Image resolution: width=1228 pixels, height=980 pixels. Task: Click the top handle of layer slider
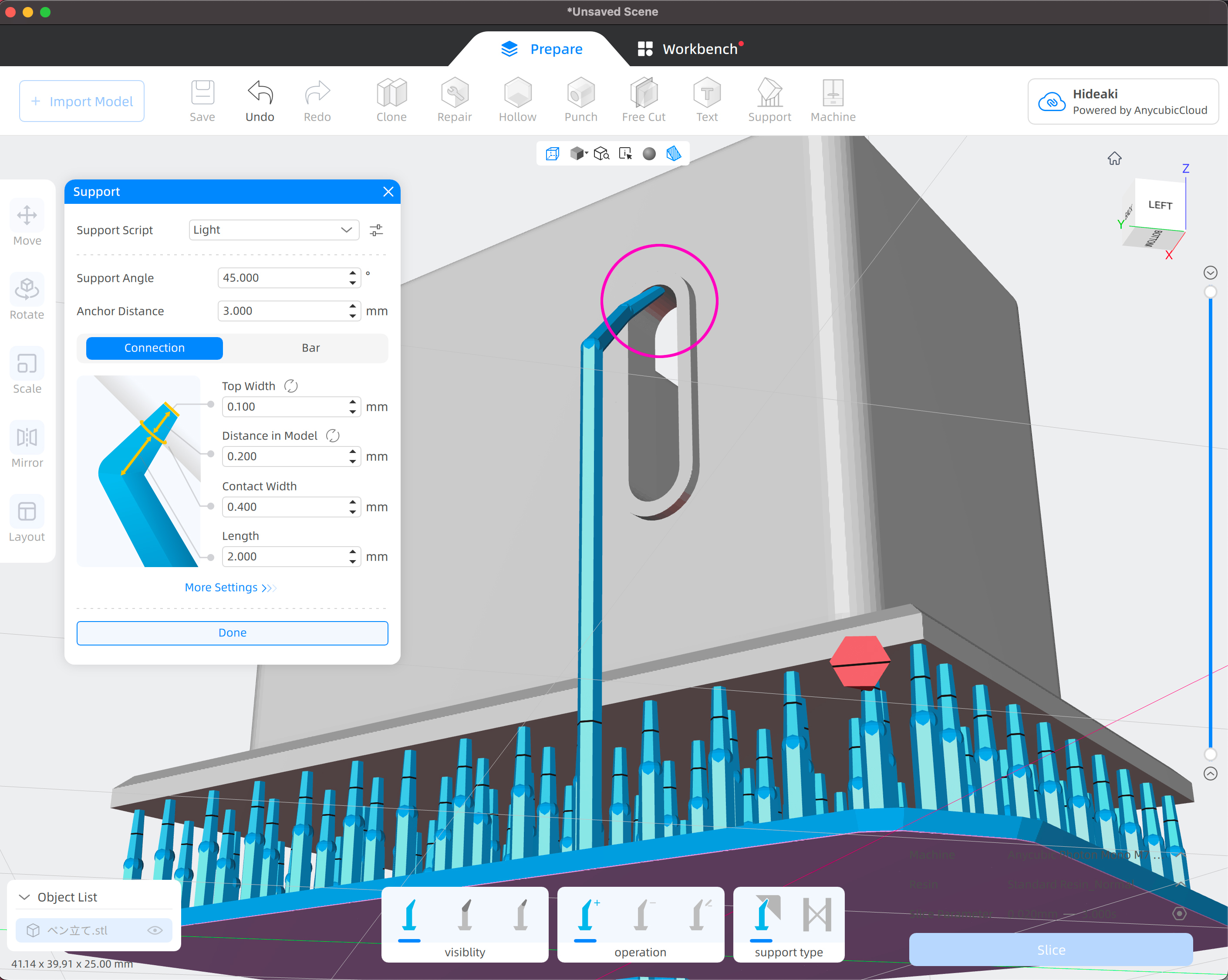1210,292
